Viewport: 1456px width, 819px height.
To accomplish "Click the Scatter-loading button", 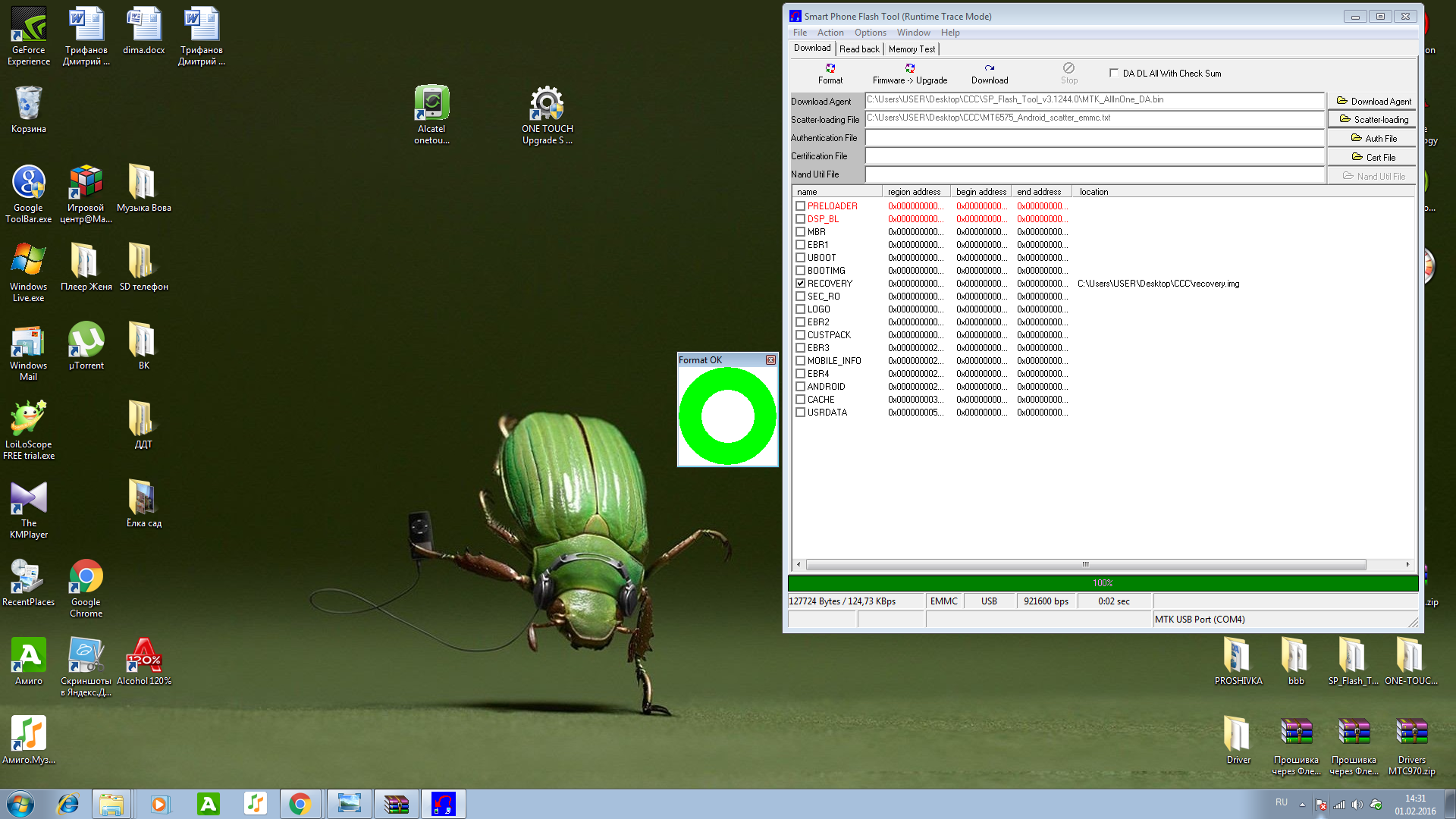I will click(x=1373, y=120).
